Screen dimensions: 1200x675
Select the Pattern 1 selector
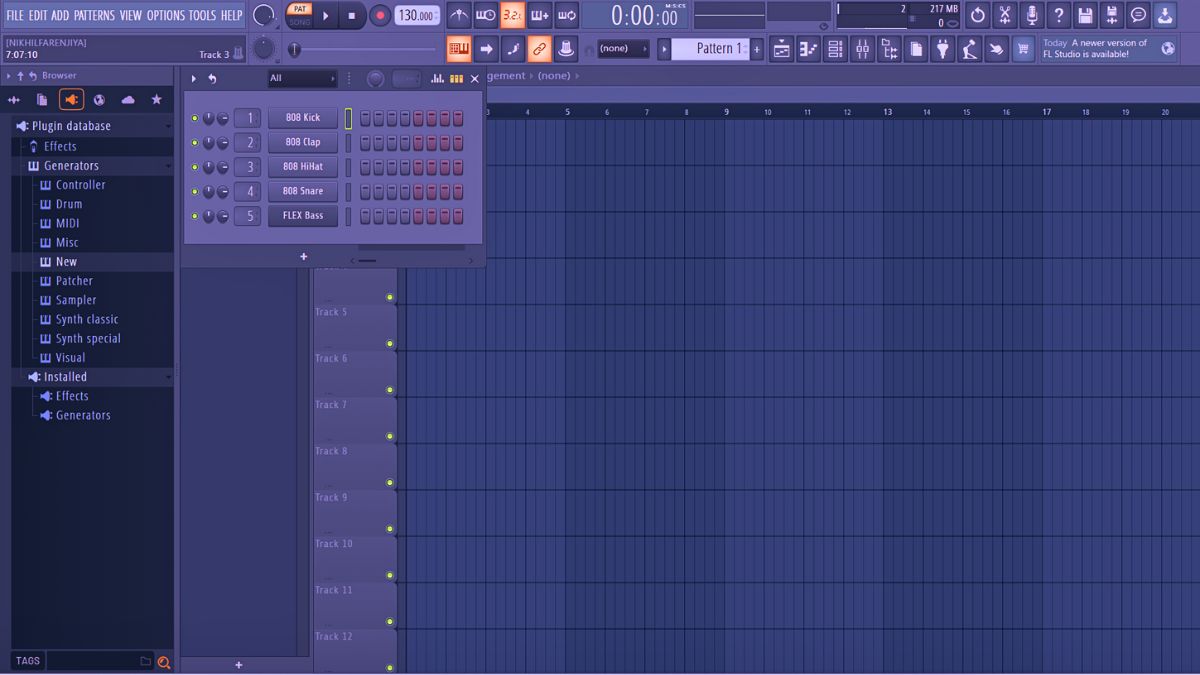pyautogui.click(x=712, y=48)
